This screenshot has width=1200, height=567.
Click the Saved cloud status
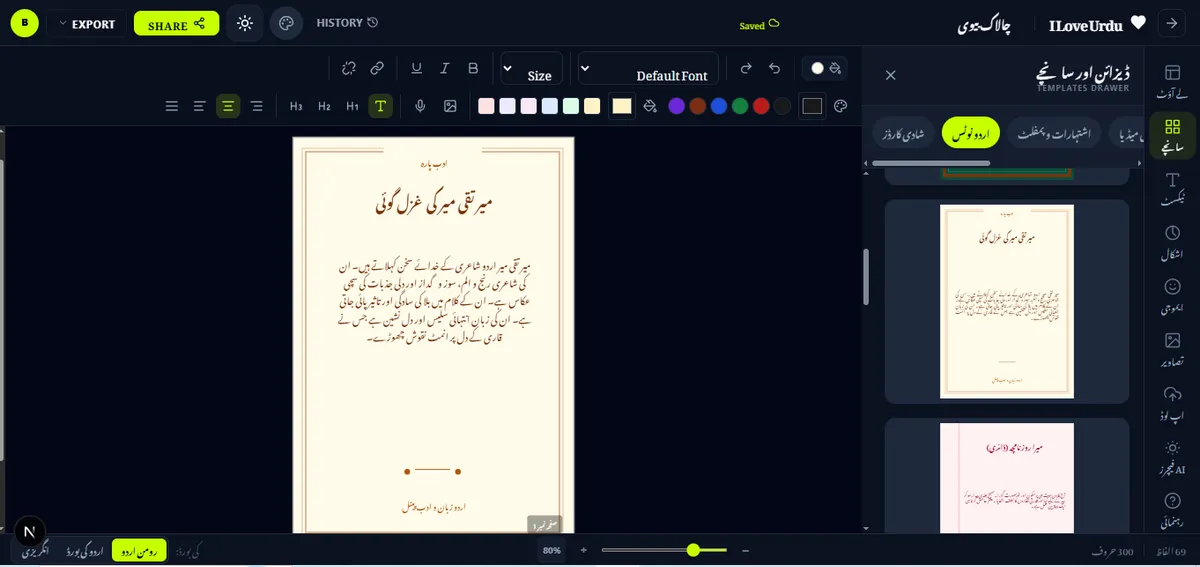click(759, 25)
